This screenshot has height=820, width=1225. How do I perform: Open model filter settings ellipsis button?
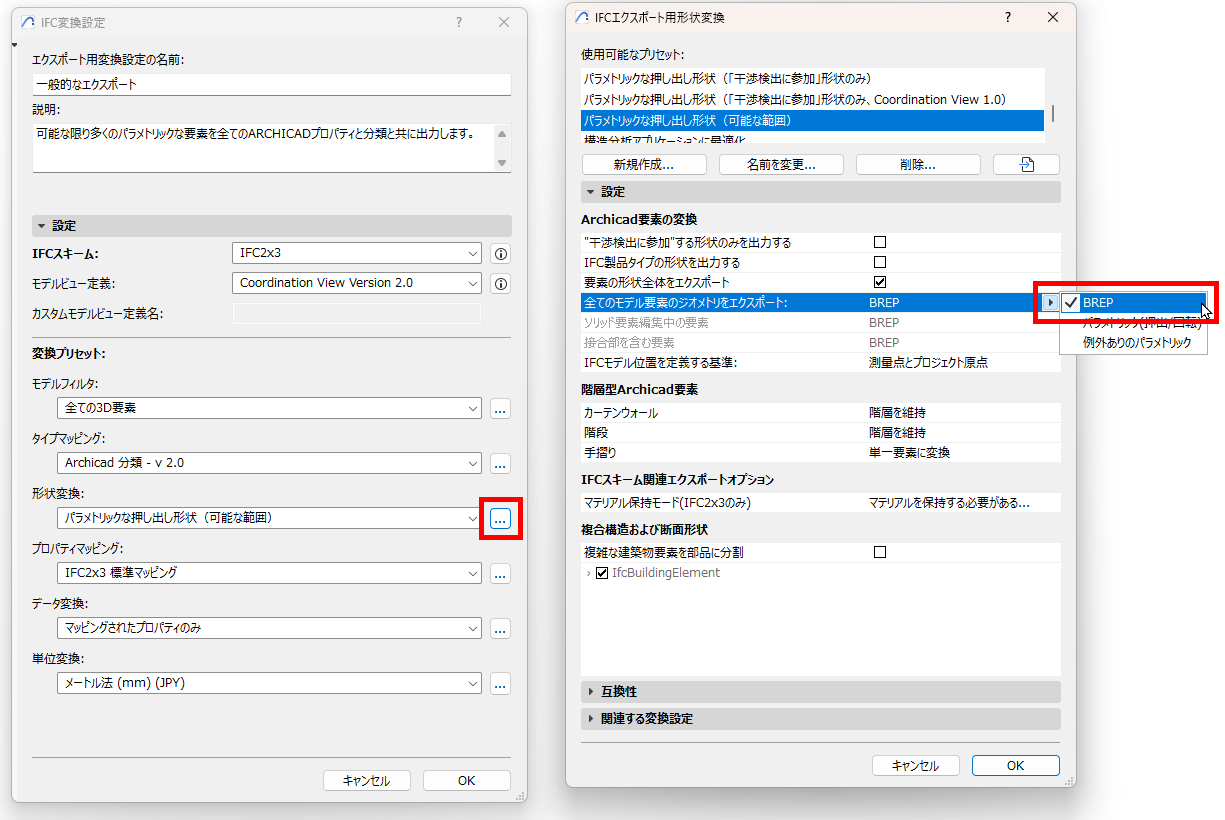(501, 408)
